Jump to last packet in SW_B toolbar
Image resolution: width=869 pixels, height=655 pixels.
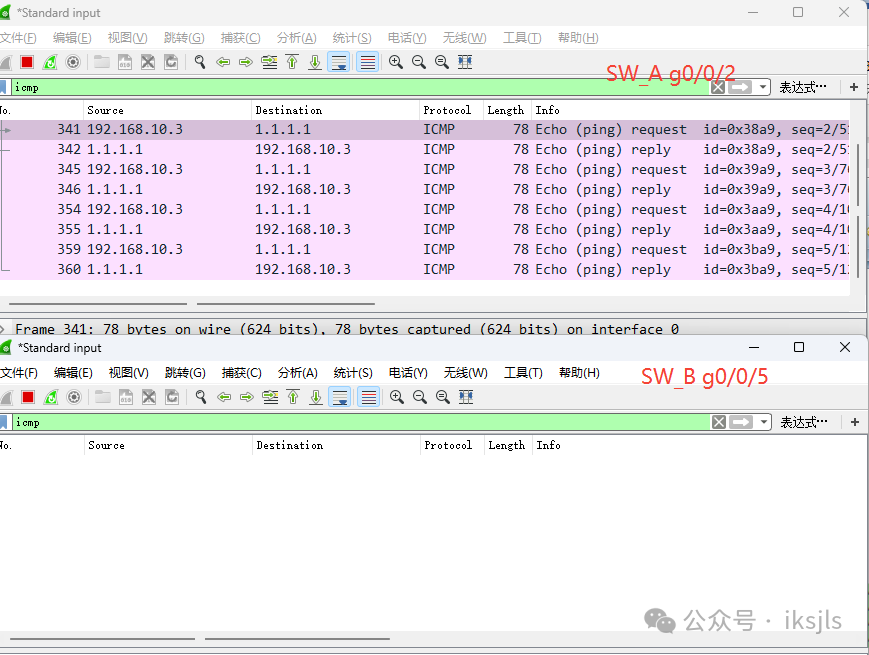316,397
